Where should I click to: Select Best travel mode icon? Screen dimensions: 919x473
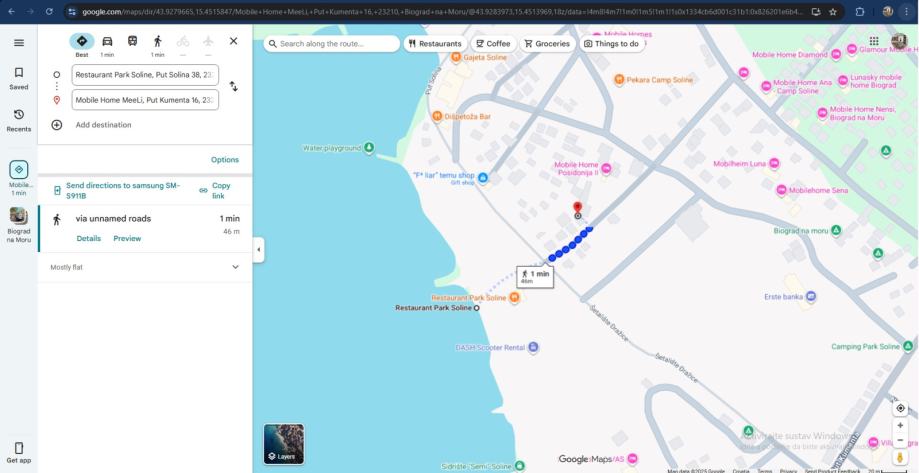point(82,42)
